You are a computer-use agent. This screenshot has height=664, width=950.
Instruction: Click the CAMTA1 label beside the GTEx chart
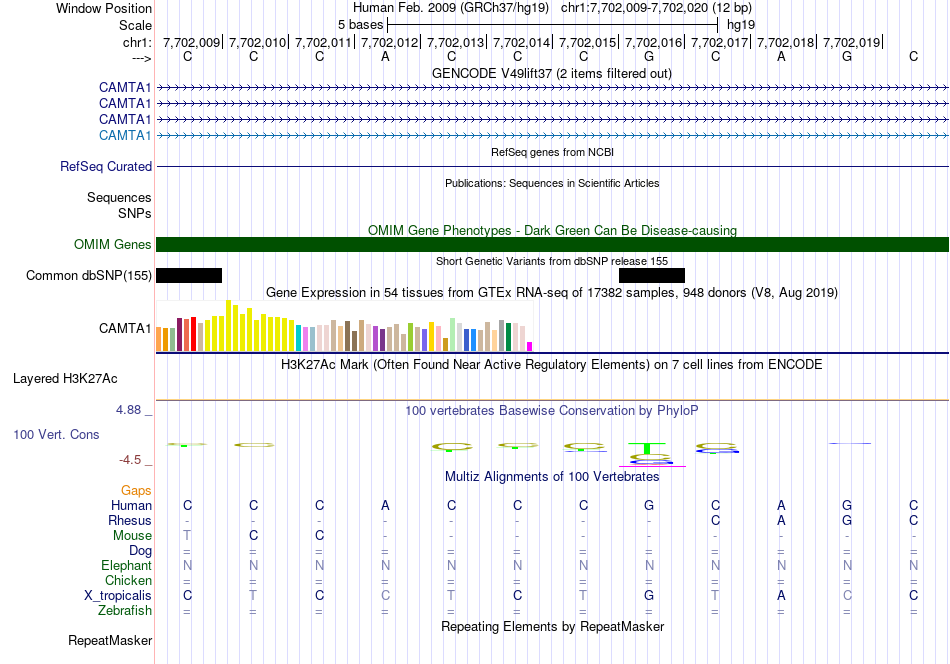[125, 328]
